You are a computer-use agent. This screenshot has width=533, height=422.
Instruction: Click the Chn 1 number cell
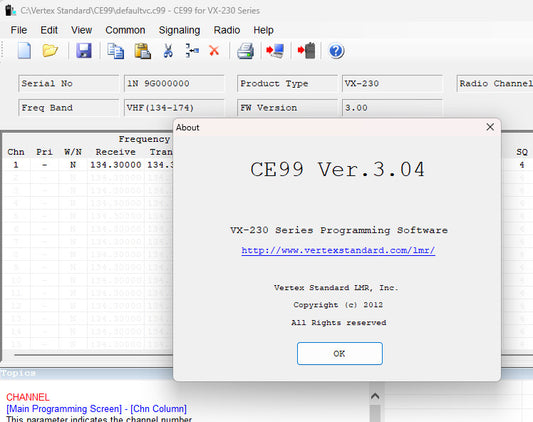tap(16, 165)
